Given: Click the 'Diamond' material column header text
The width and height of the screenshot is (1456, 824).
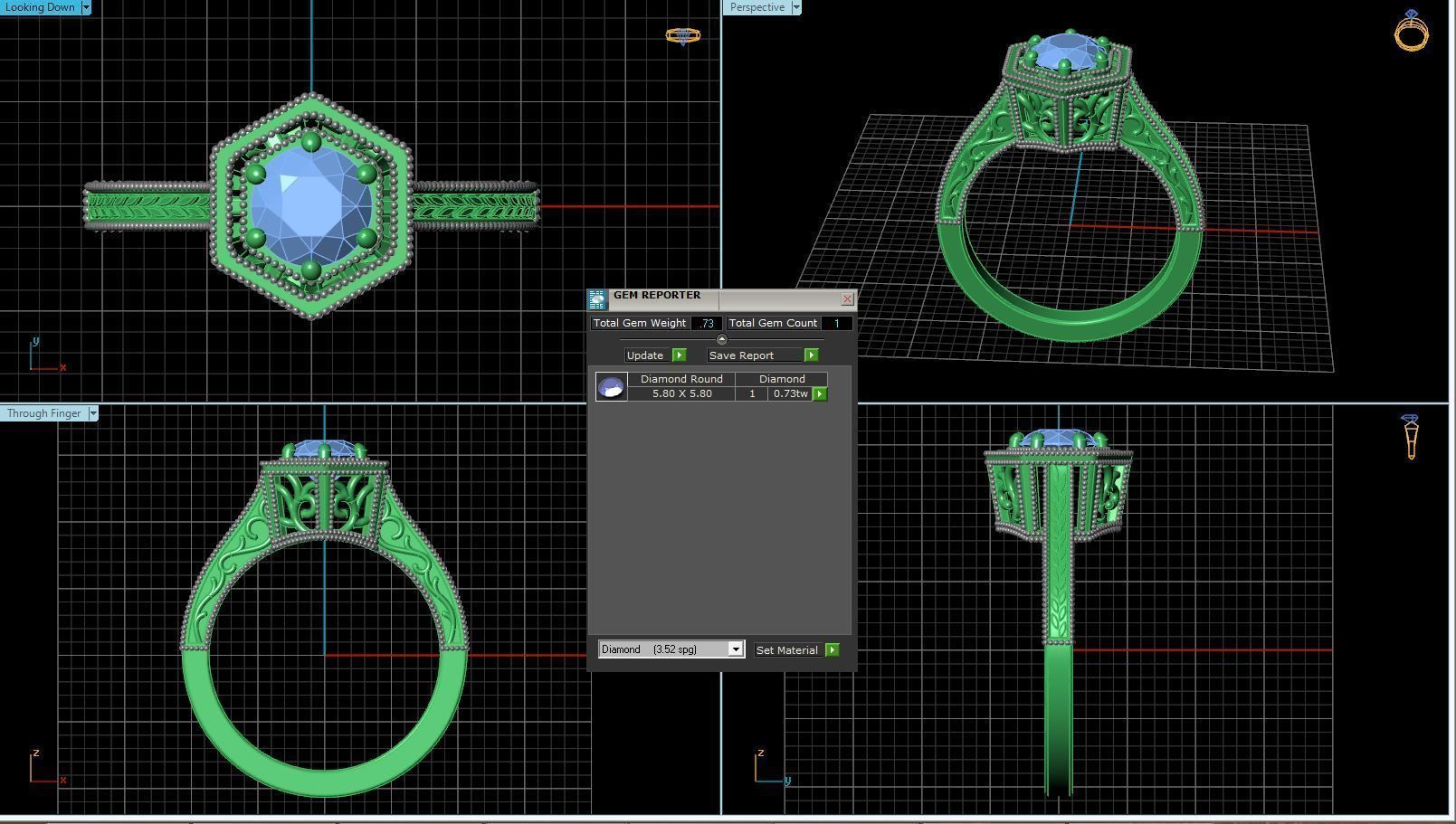Looking at the screenshot, I should 782,379.
